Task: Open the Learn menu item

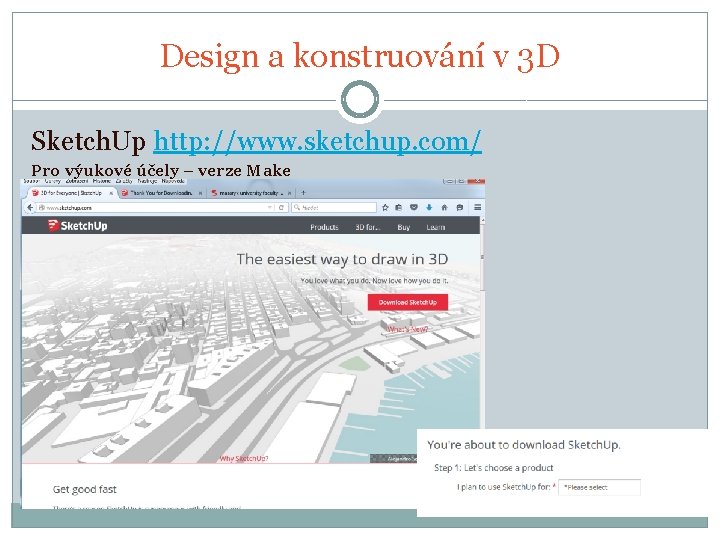Action: pos(435,227)
